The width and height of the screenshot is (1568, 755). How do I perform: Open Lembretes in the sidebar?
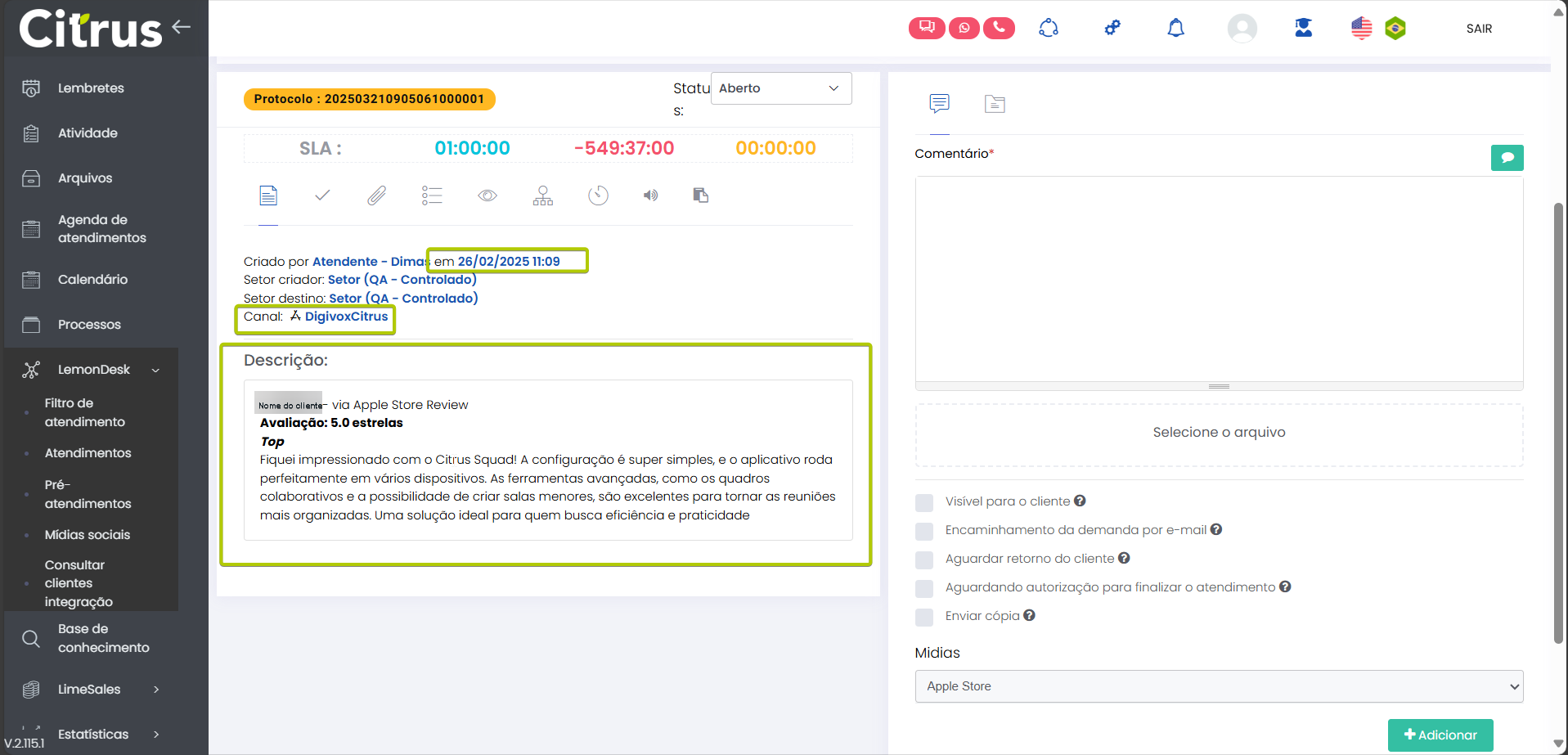coord(91,88)
